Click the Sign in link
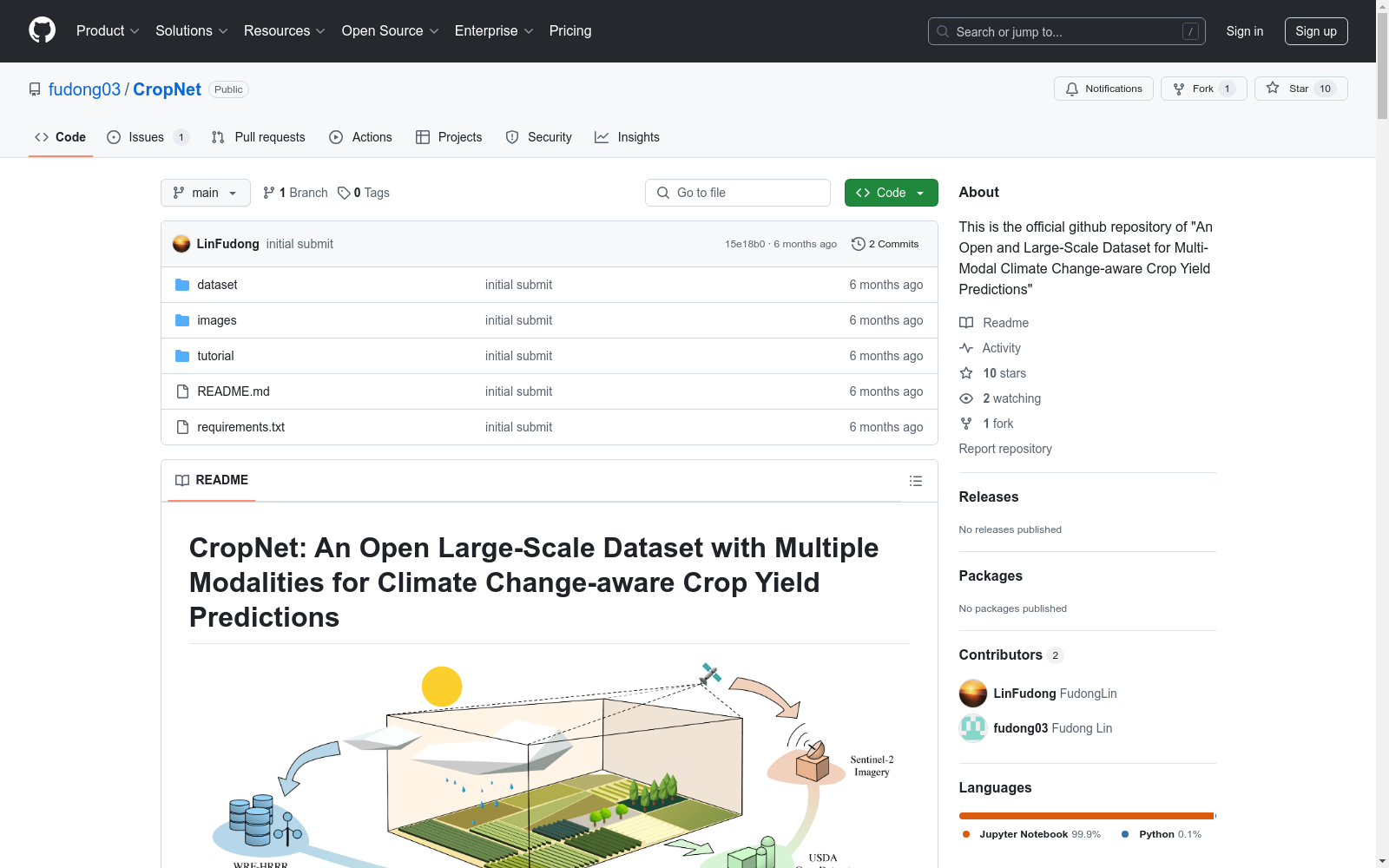This screenshot has width=1389, height=868. pyautogui.click(x=1245, y=31)
